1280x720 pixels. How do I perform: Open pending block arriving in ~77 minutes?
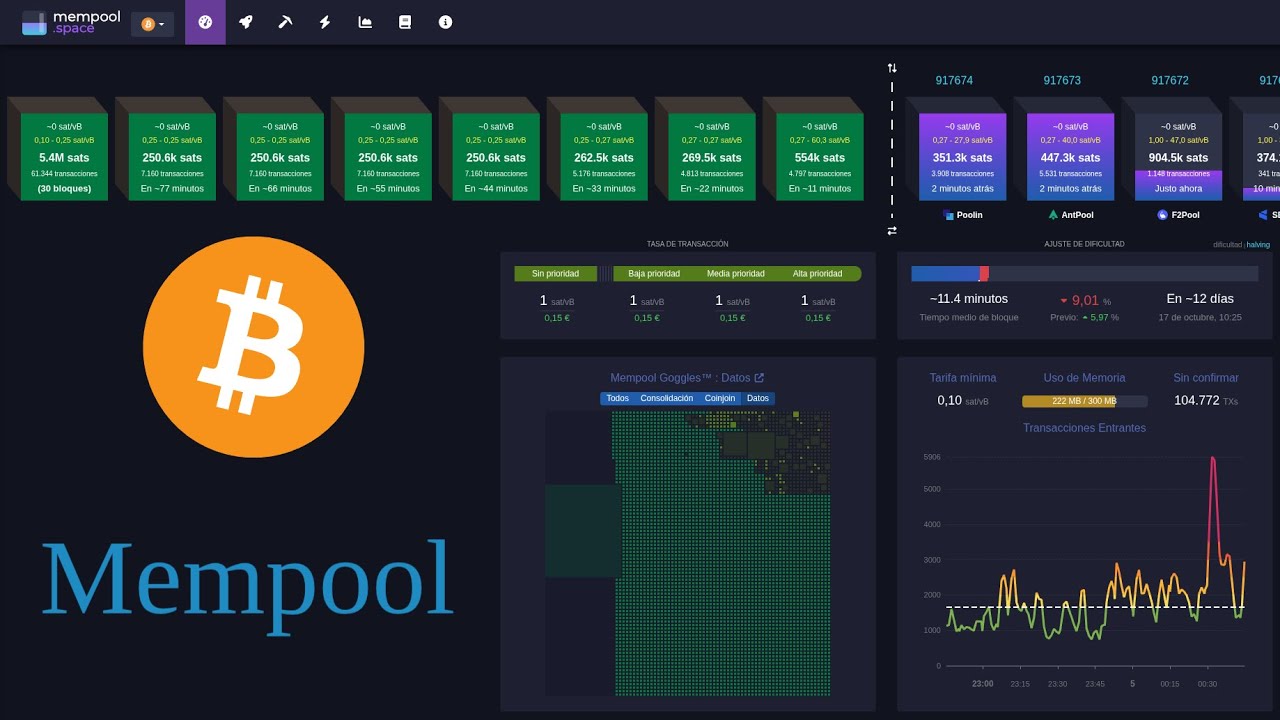pyautogui.click(x=171, y=157)
